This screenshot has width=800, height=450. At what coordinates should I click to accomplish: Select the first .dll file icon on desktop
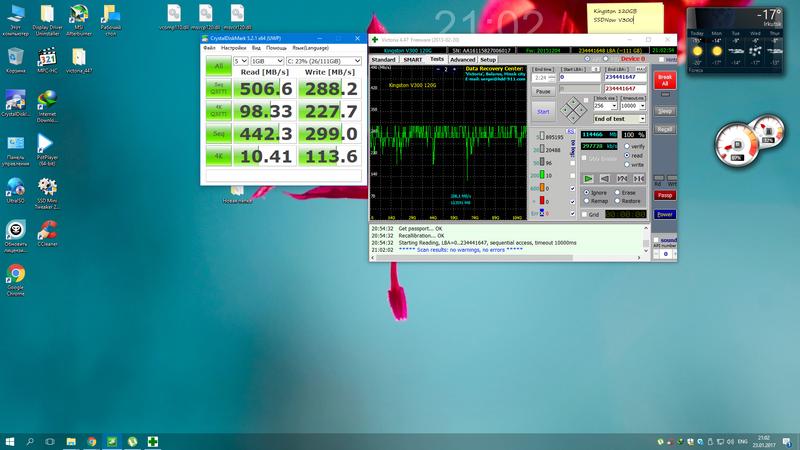click(174, 17)
